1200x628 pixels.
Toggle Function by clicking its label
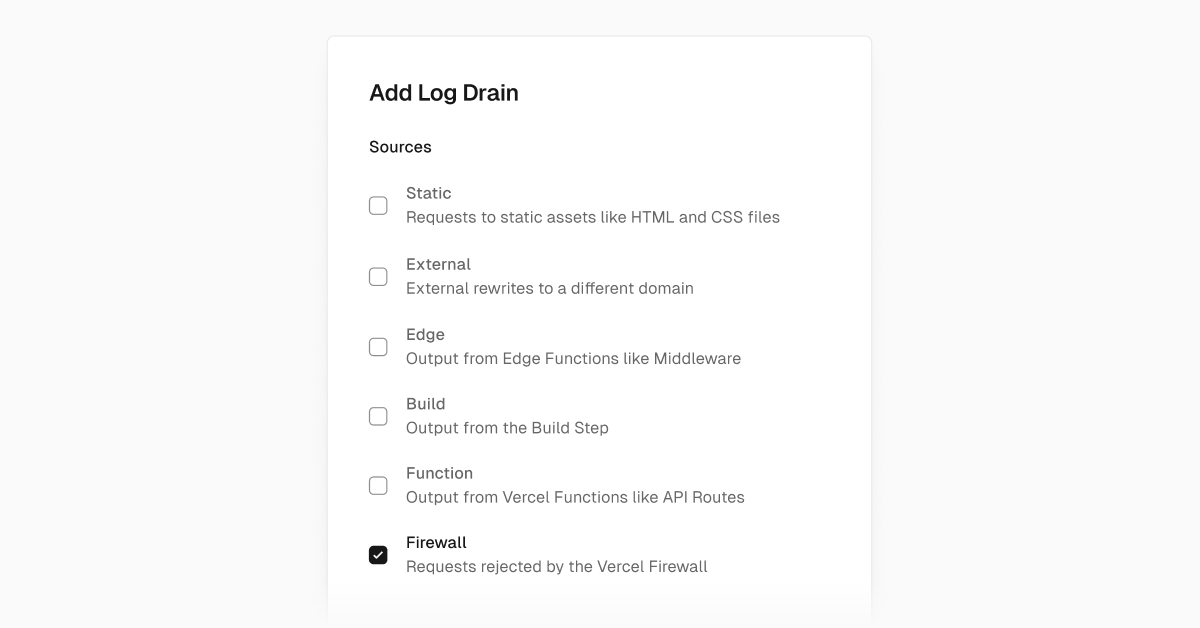coord(440,472)
